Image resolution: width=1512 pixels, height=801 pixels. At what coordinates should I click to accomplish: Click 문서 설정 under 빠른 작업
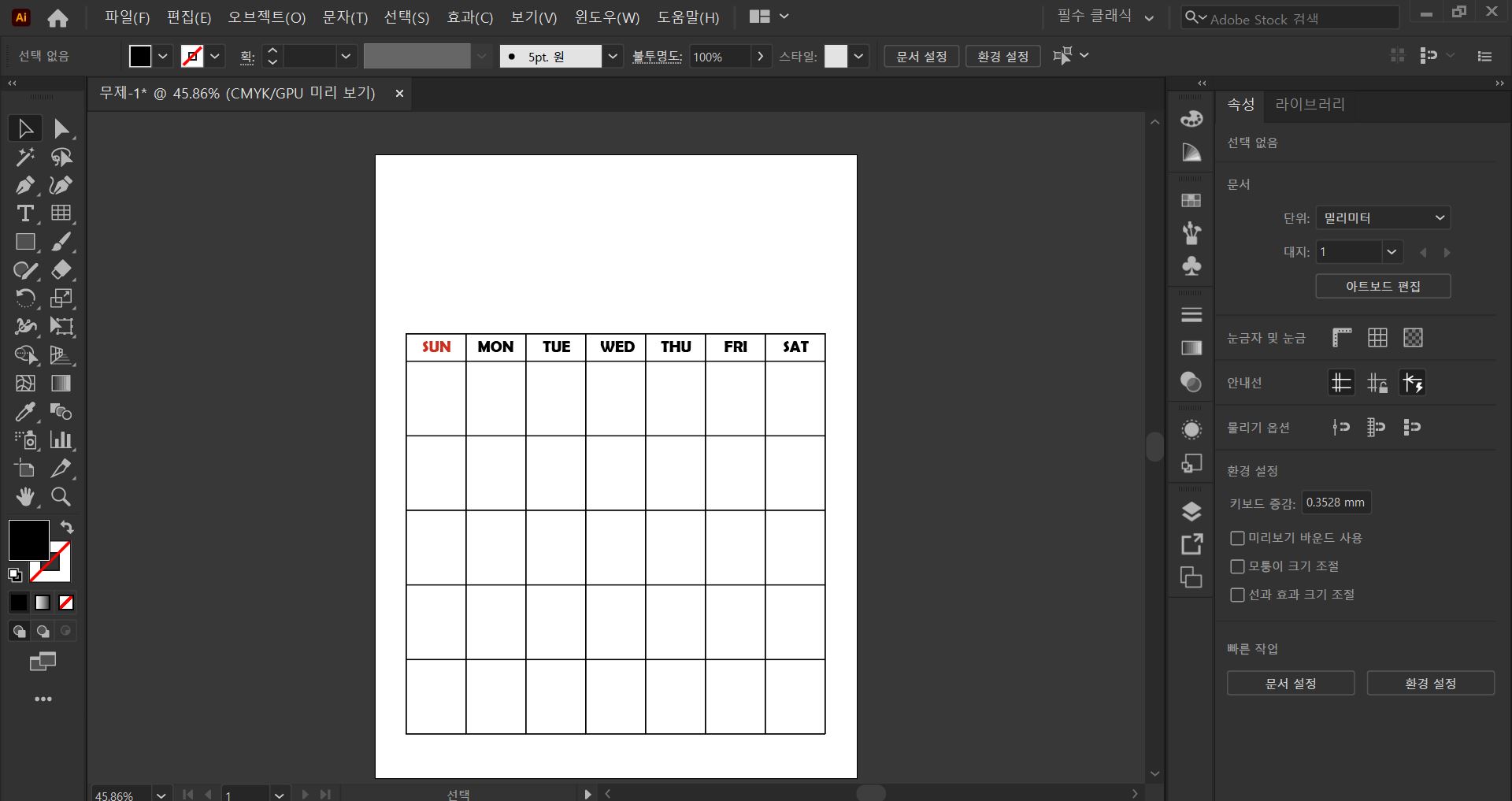[x=1290, y=684]
